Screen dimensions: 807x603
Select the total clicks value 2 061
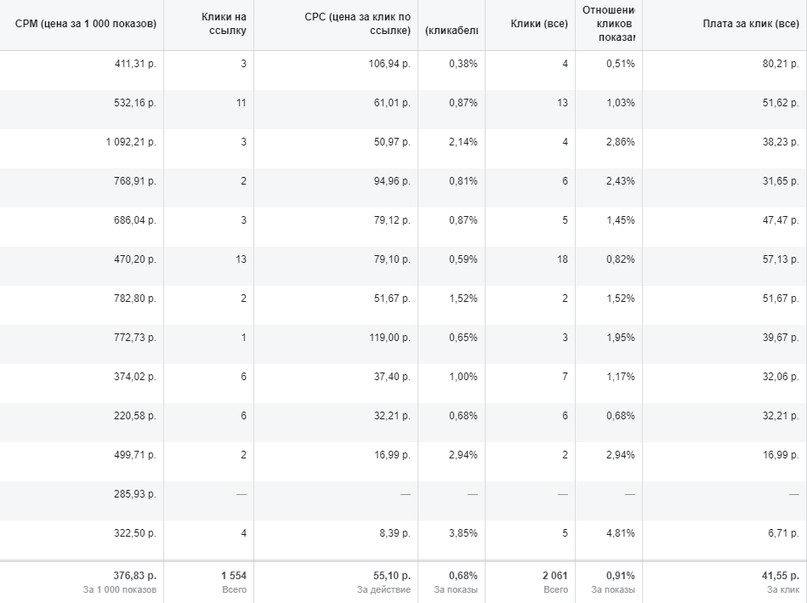tap(555, 575)
